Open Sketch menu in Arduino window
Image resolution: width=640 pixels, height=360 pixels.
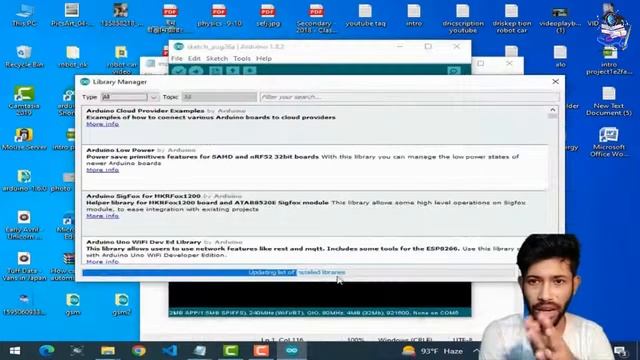coord(217,58)
